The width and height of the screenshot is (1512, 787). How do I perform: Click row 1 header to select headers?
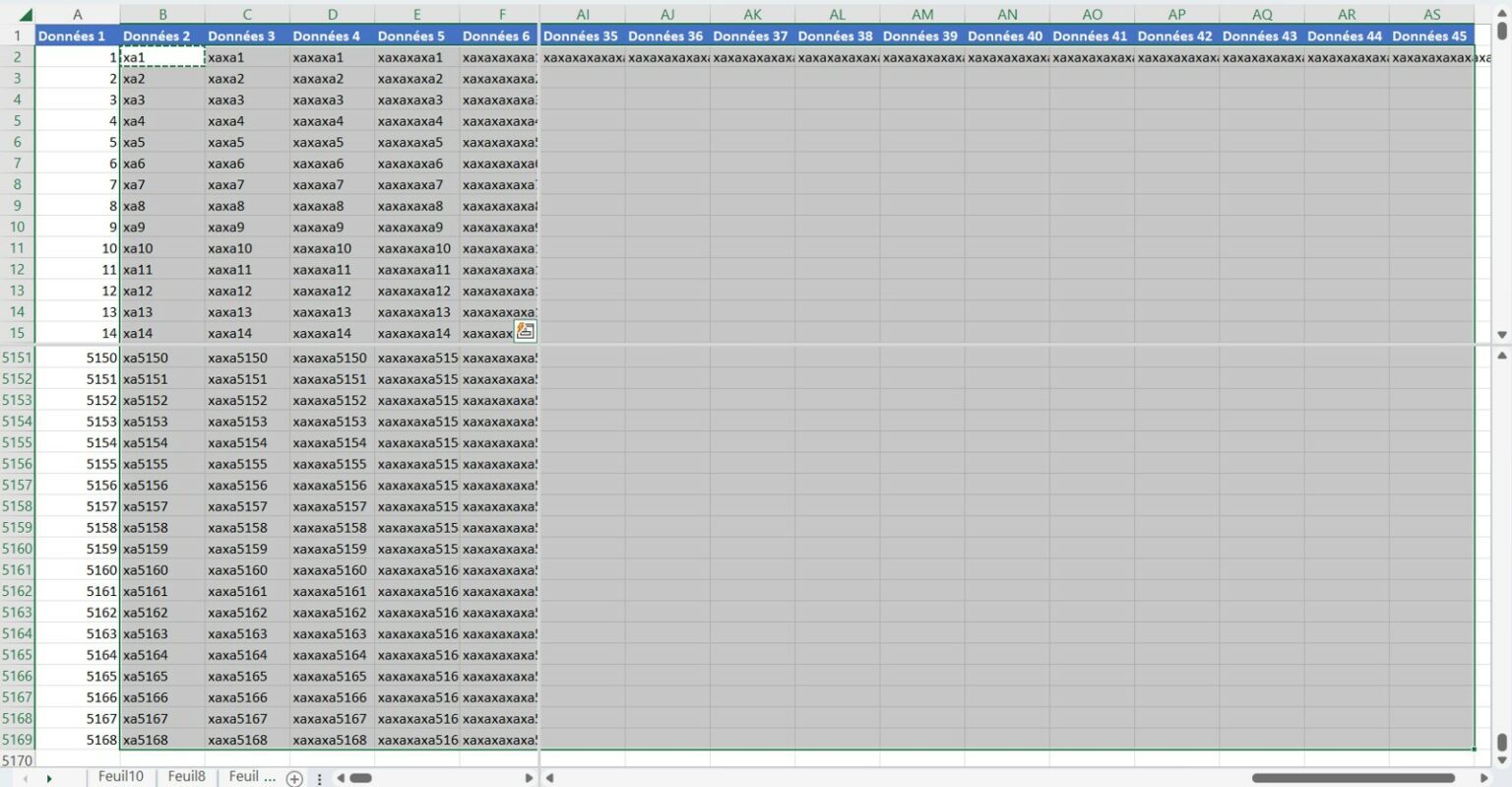point(18,35)
